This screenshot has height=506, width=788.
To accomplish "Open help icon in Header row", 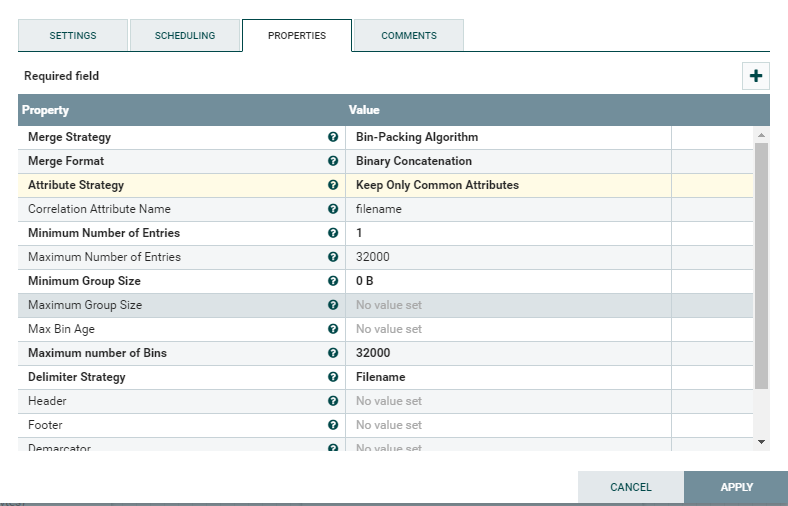I will coord(333,401).
